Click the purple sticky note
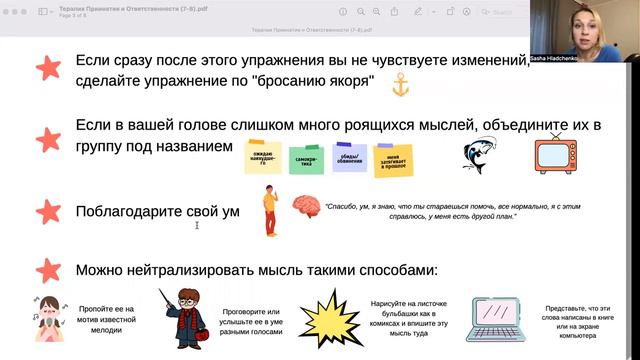The height and width of the screenshot is (360, 640). click(x=349, y=157)
